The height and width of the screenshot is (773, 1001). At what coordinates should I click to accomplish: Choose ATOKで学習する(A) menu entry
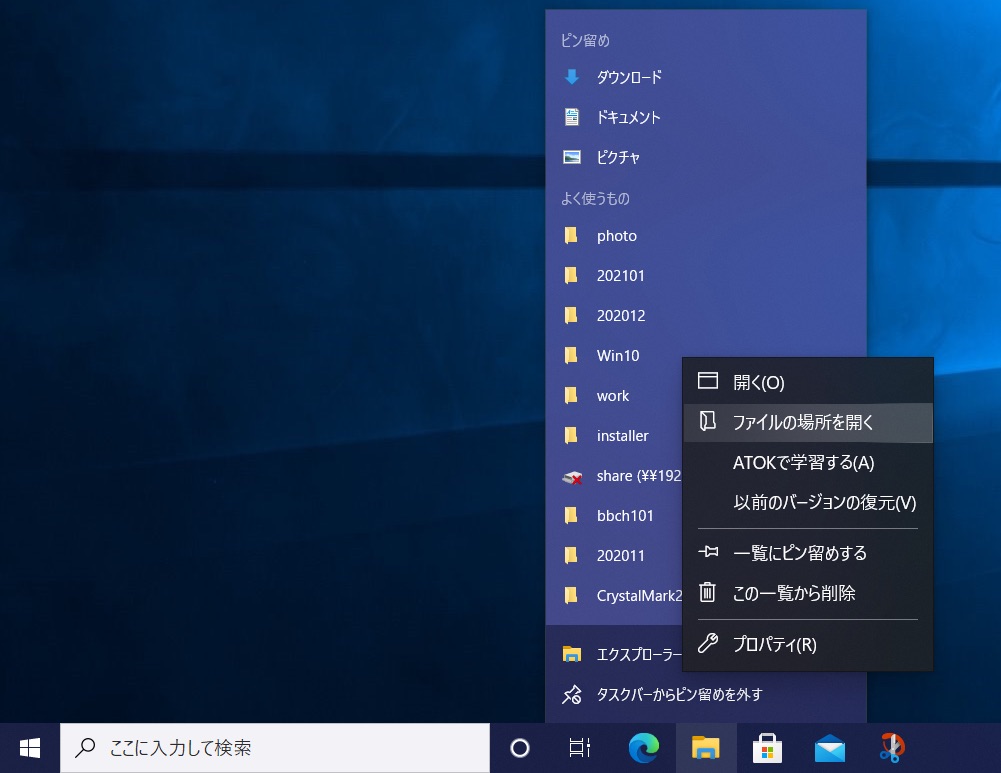pyautogui.click(x=808, y=462)
